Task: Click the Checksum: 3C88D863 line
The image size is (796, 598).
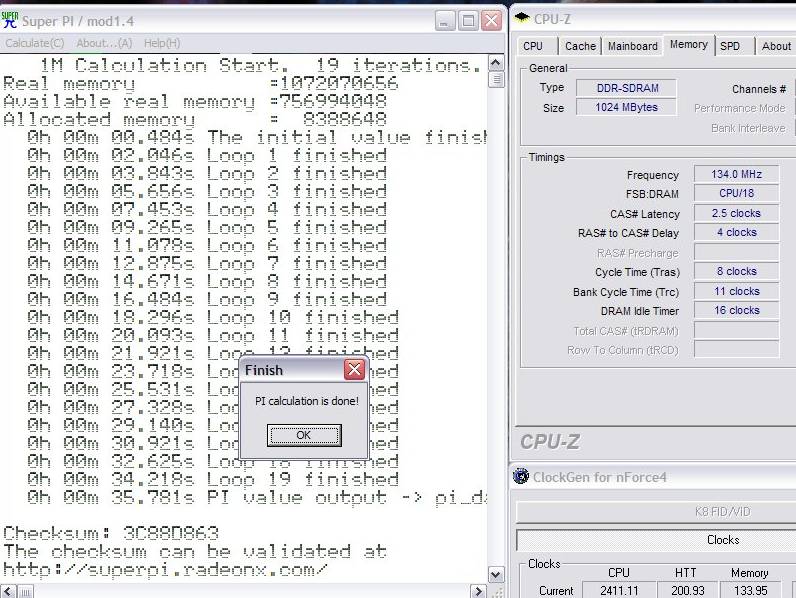Action: (x=111, y=533)
